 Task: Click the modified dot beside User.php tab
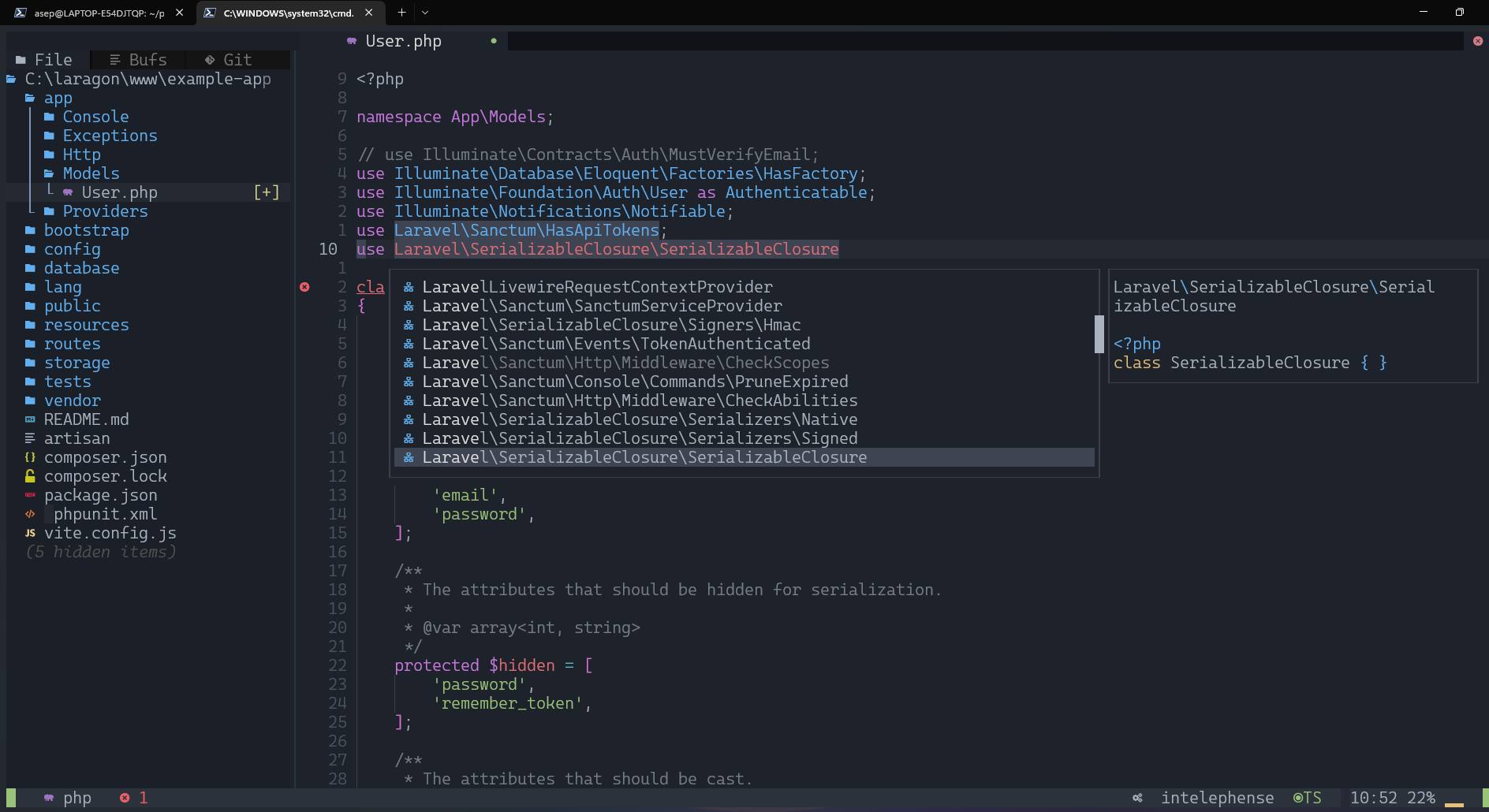494,41
